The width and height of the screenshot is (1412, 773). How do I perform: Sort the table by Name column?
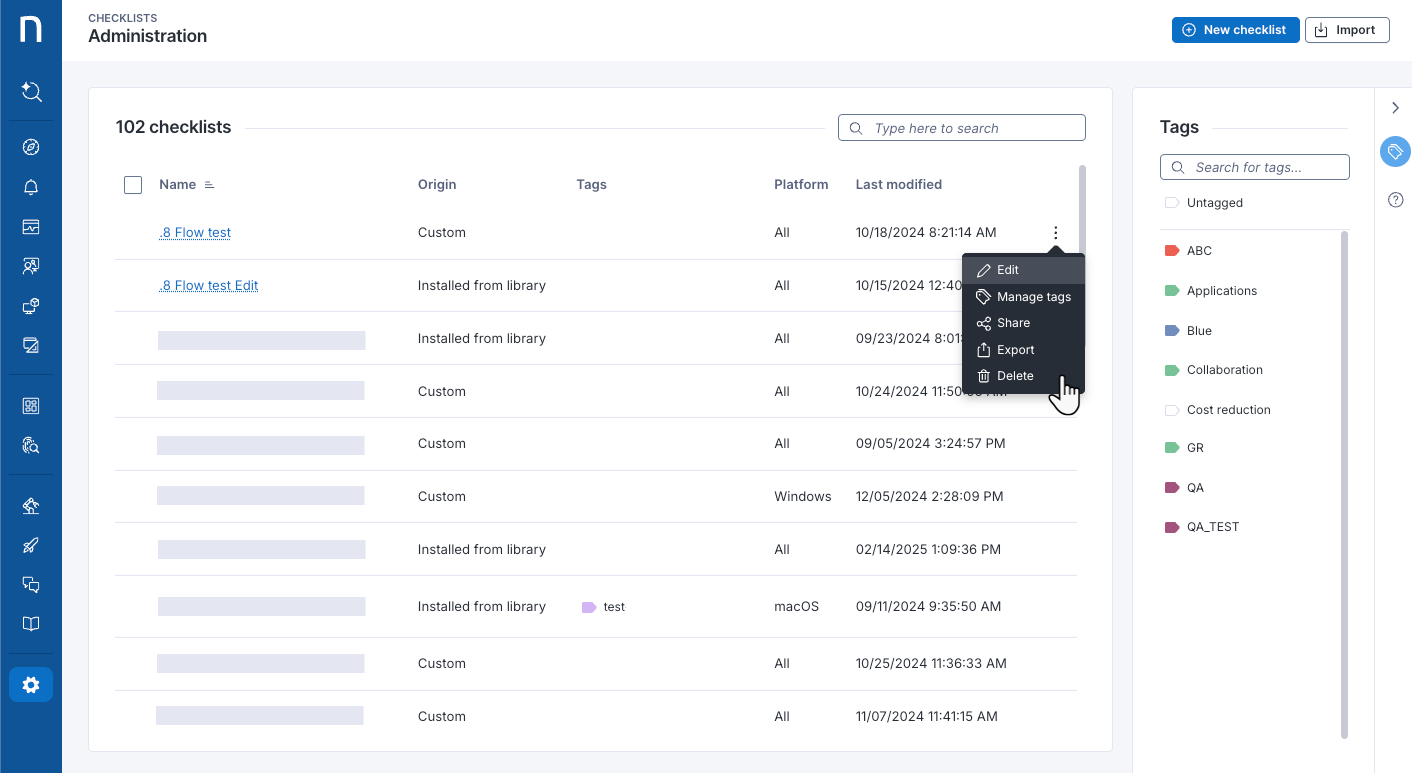[185, 184]
